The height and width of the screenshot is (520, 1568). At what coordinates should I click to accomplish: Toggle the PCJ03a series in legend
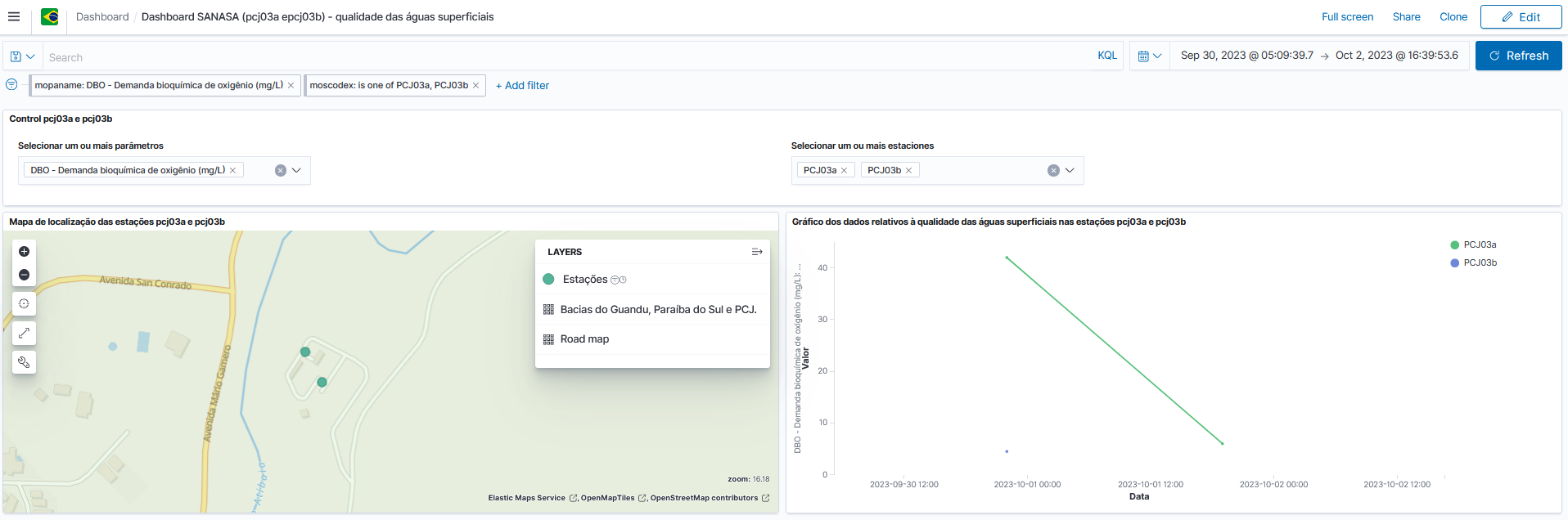[x=1479, y=245]
